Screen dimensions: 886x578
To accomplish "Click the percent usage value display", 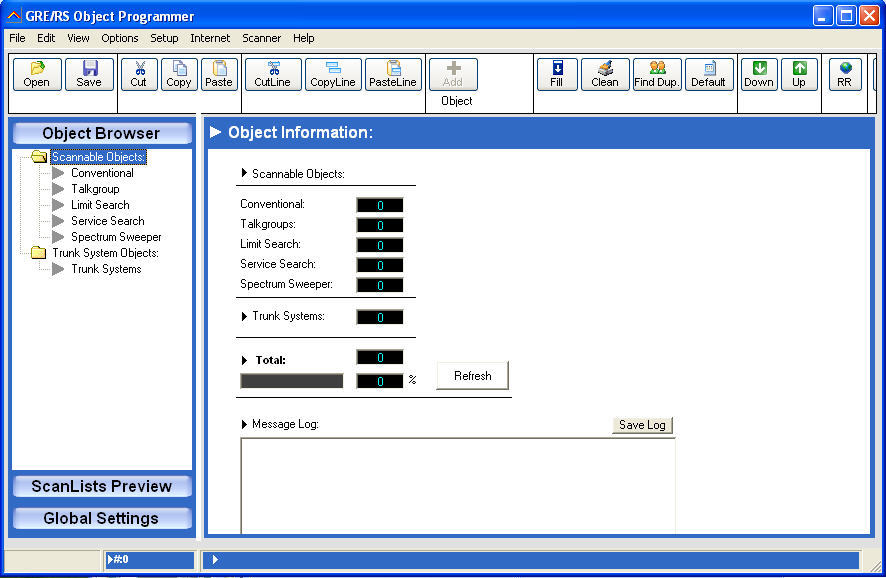I will point(380,381).
